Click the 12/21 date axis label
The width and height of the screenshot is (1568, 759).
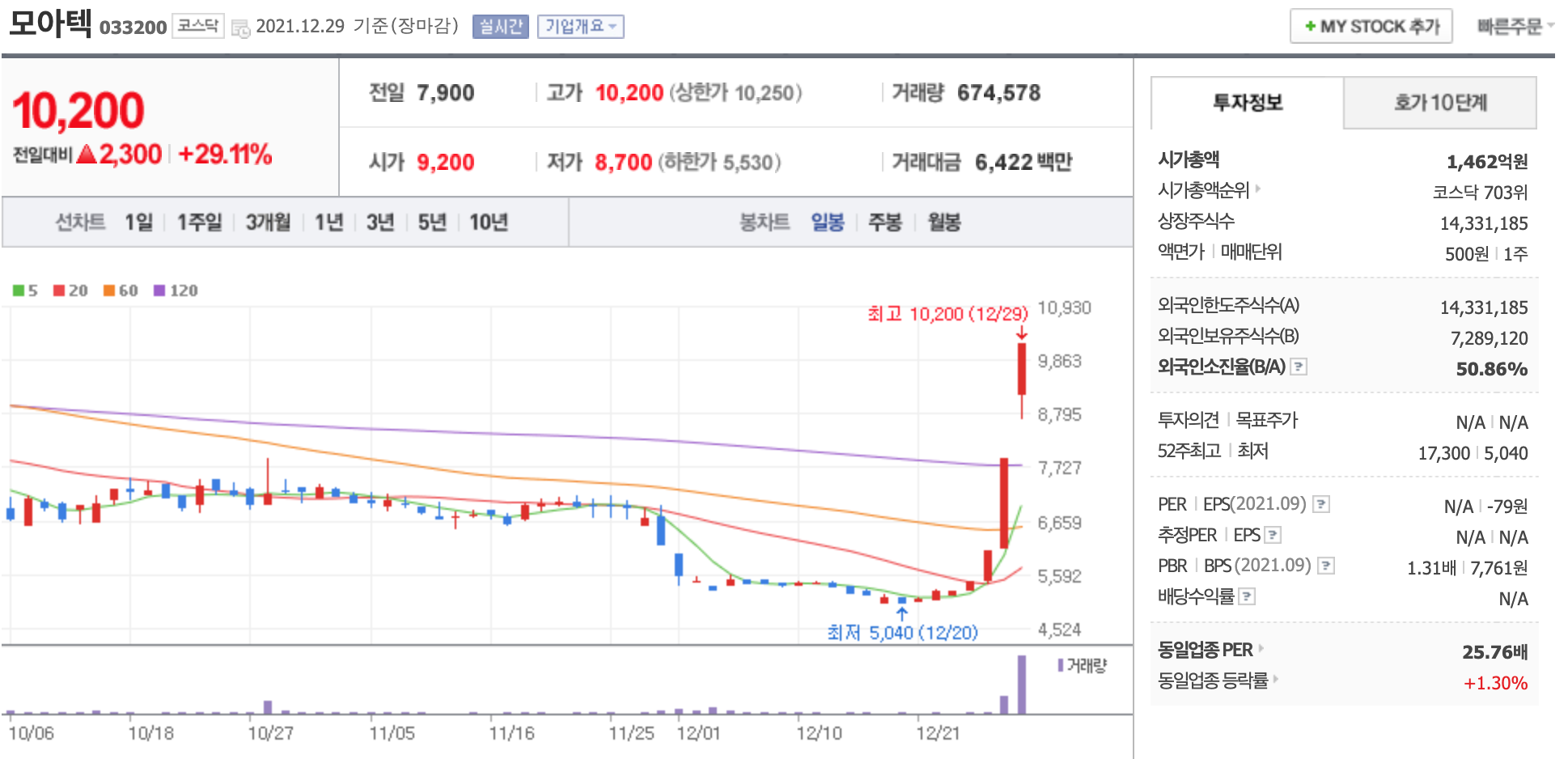pos(938,733)
